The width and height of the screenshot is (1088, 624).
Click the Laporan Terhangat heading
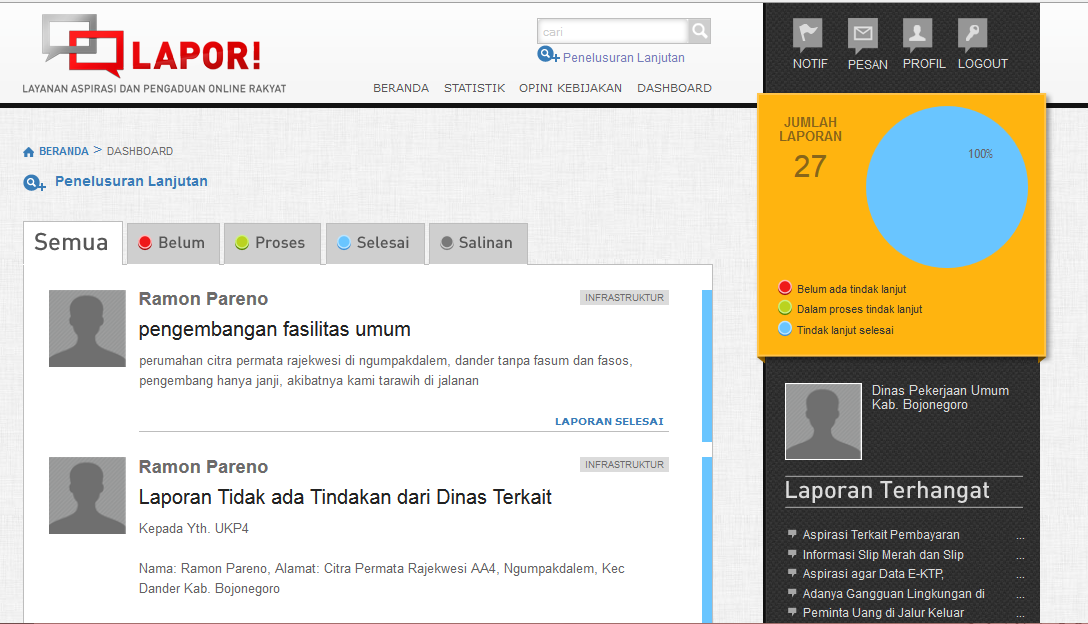[x=887, y=491]
